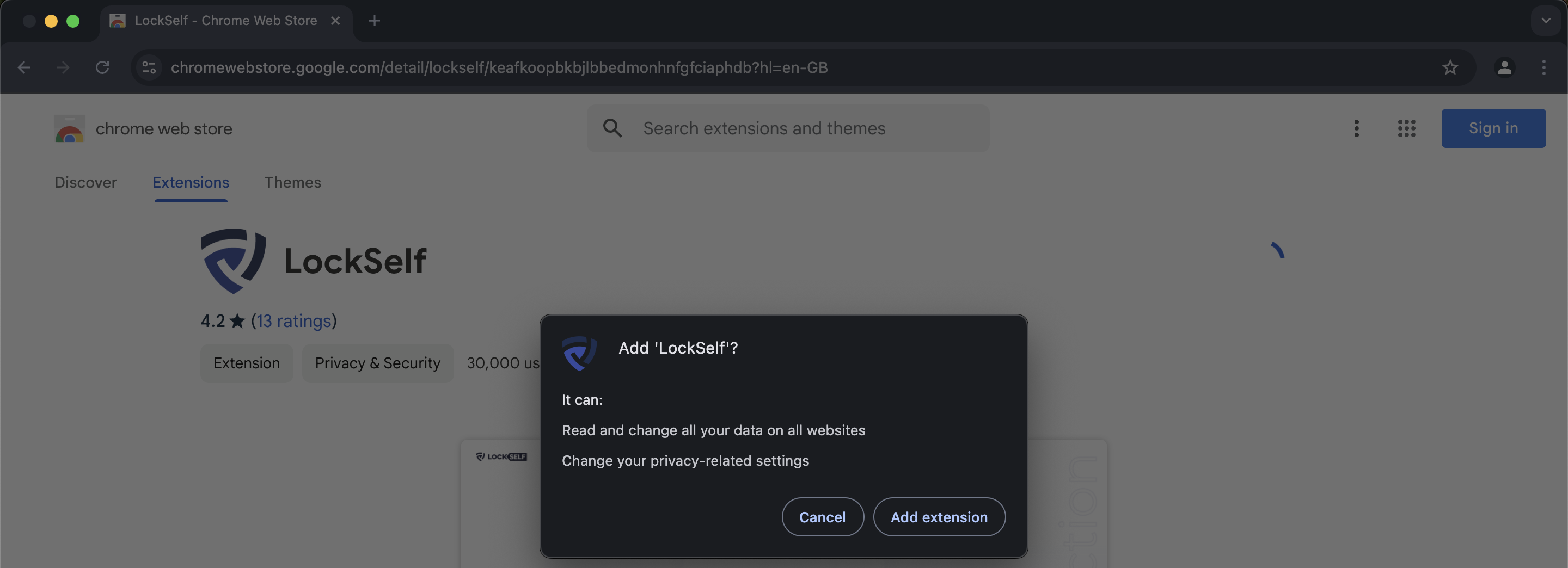Open Chrome's three-dot browser menu
This screenshot has height=568, width=1568.
point(1545,67)
